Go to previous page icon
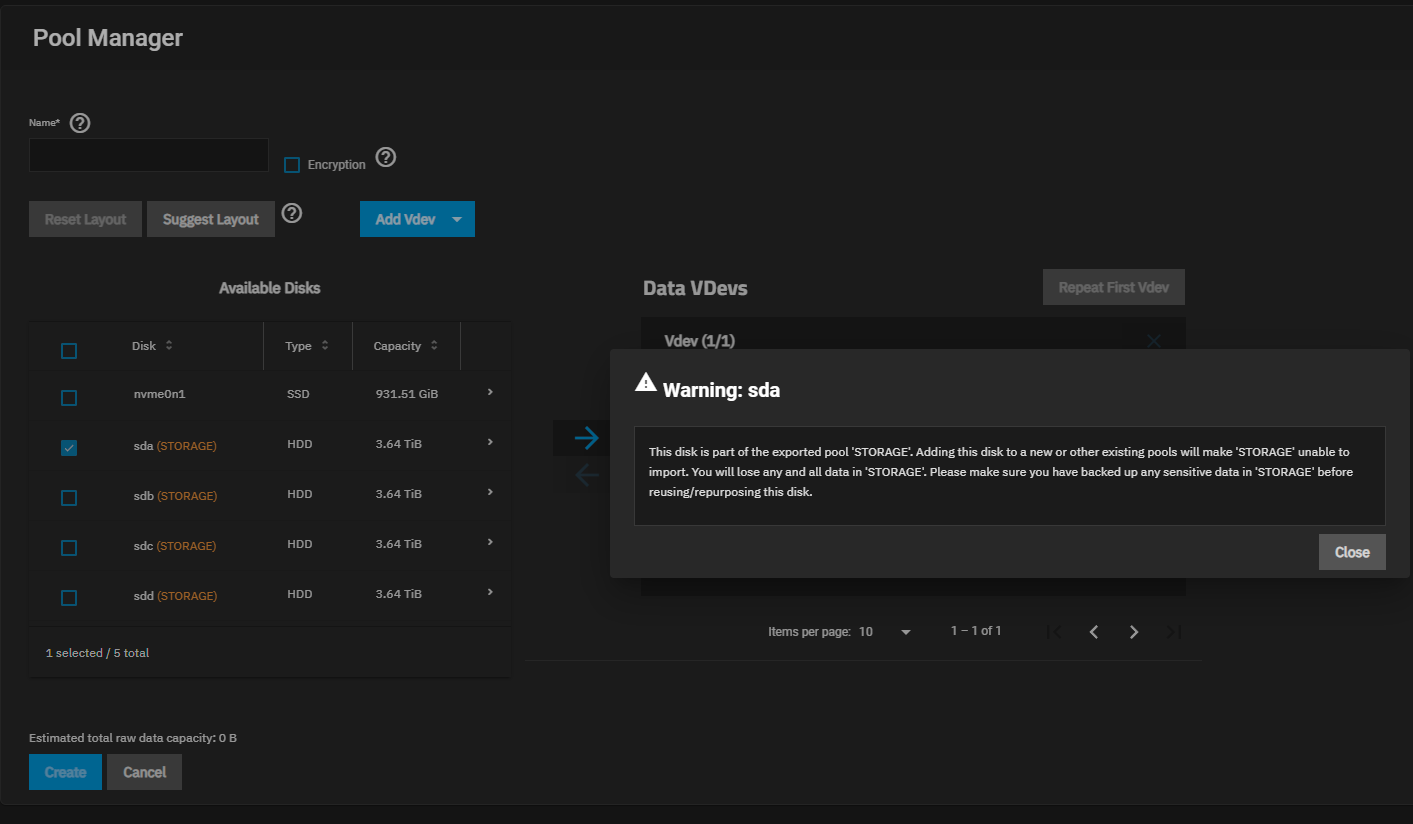 click(x=1094, y=632)
